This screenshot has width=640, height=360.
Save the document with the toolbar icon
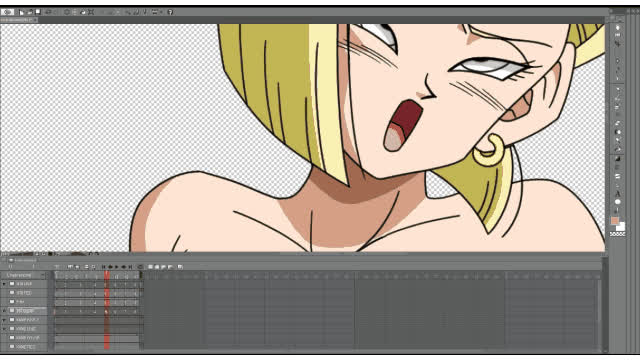pos(38,12)
